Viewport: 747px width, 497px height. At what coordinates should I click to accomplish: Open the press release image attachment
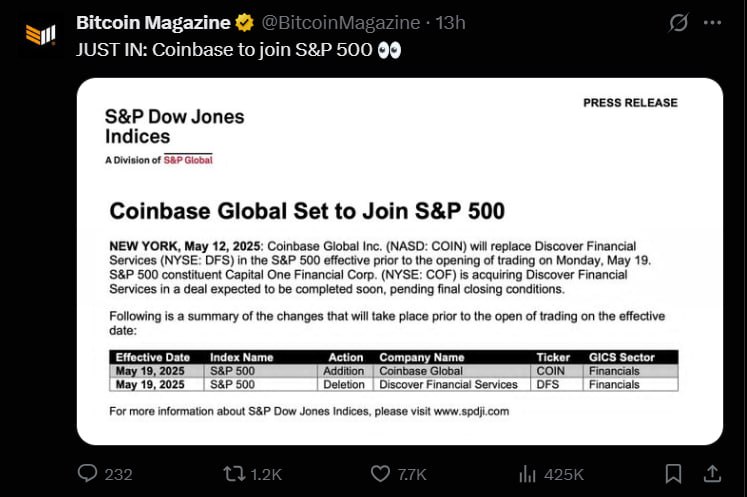pos(400,262)
